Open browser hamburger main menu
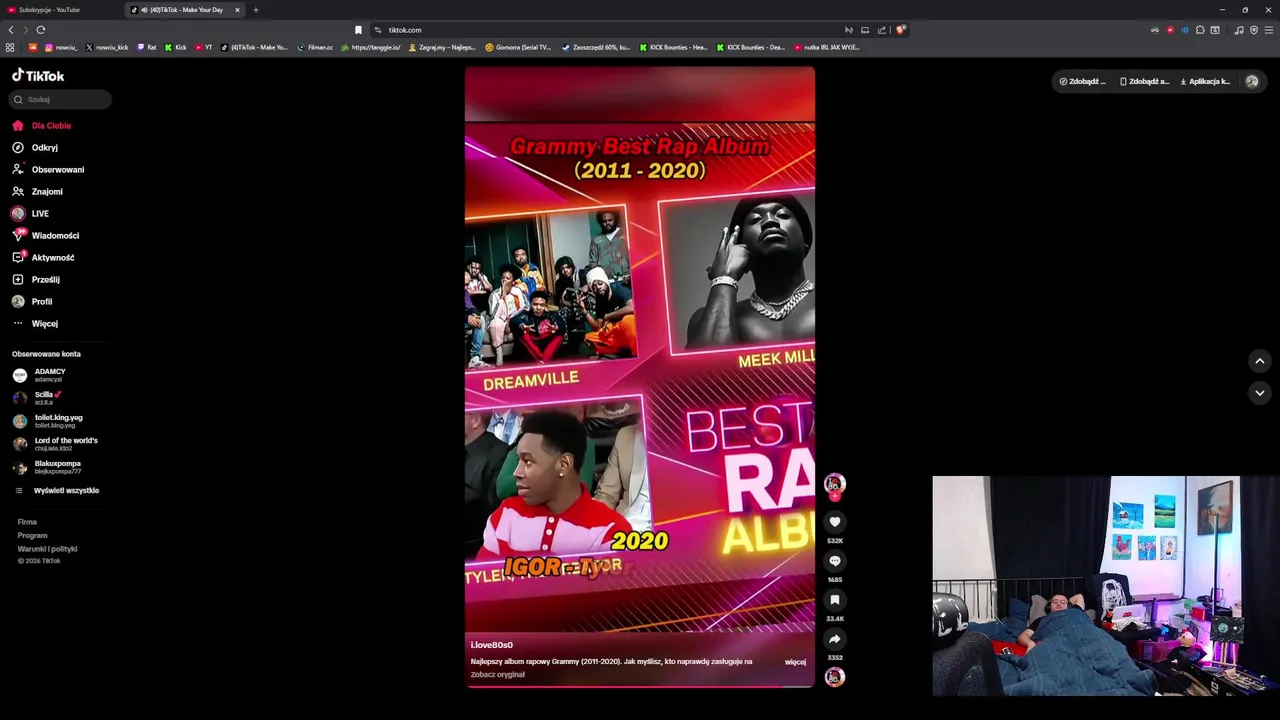 [1269, 30]
